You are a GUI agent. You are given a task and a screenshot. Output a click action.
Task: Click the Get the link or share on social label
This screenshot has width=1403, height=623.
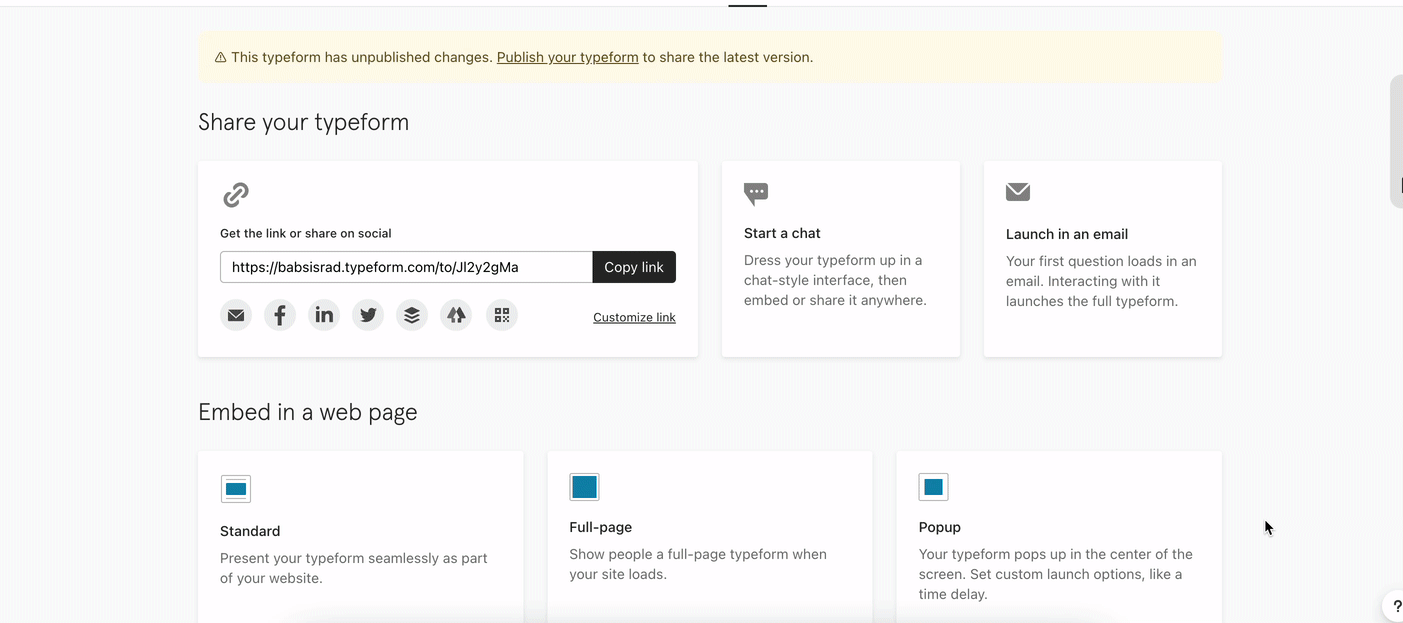coord(306,233)
